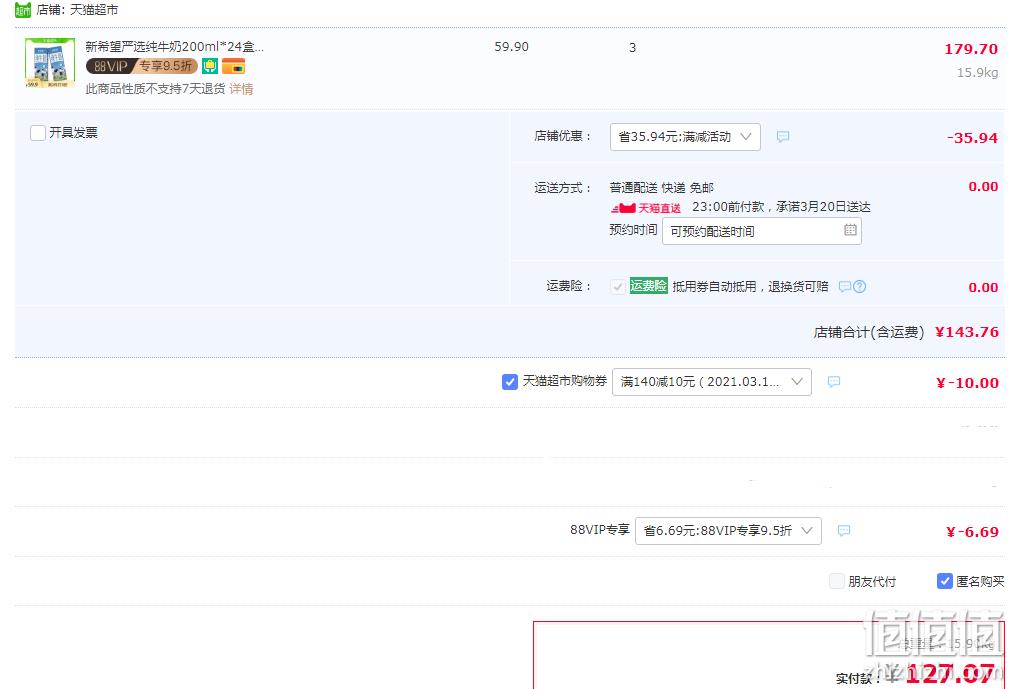Click the 此商品性质不支持7天退货 notice
Viewport: 1013px width, 689px height.
pyautogui.click(x=155, y=89)
